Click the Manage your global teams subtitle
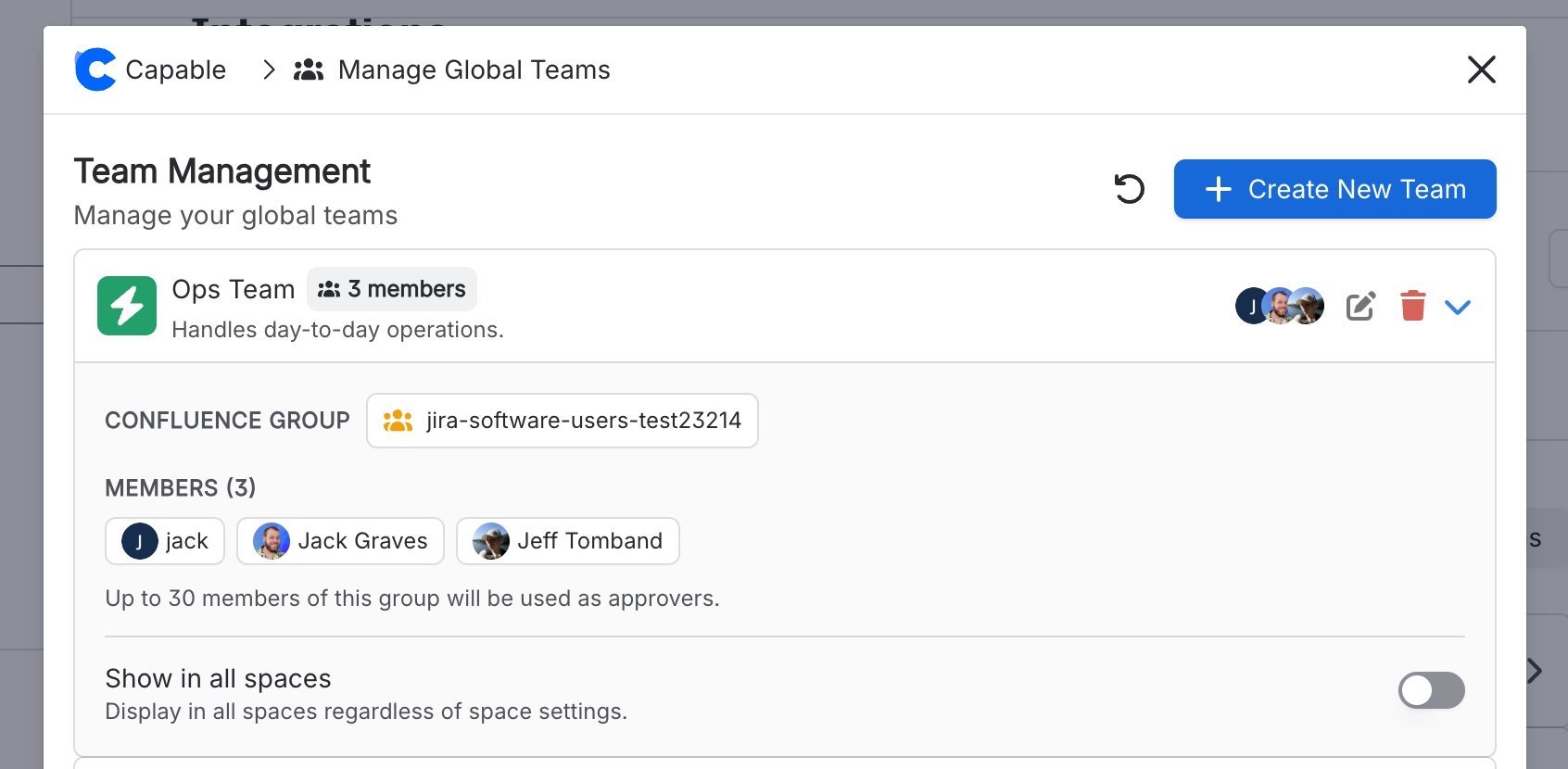This screenshot has width=1568, height=769. click(235, 215)
